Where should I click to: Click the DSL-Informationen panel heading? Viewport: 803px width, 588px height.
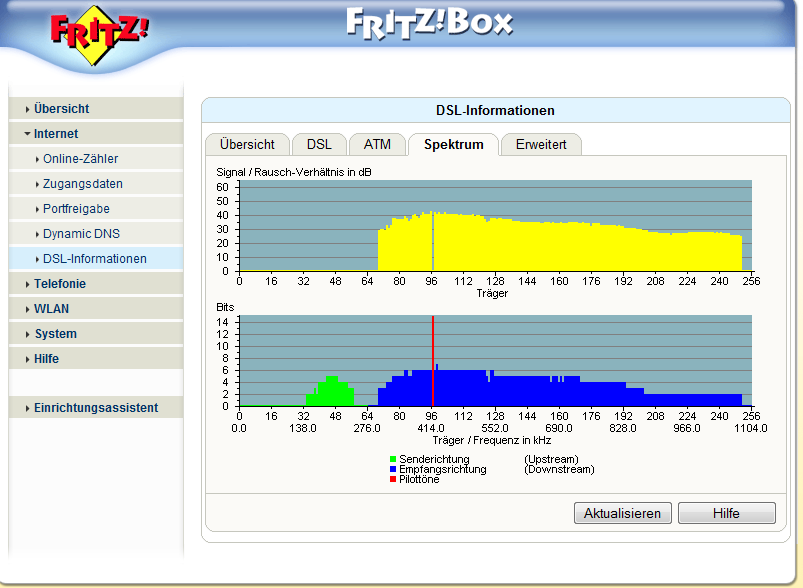[495, 111]
